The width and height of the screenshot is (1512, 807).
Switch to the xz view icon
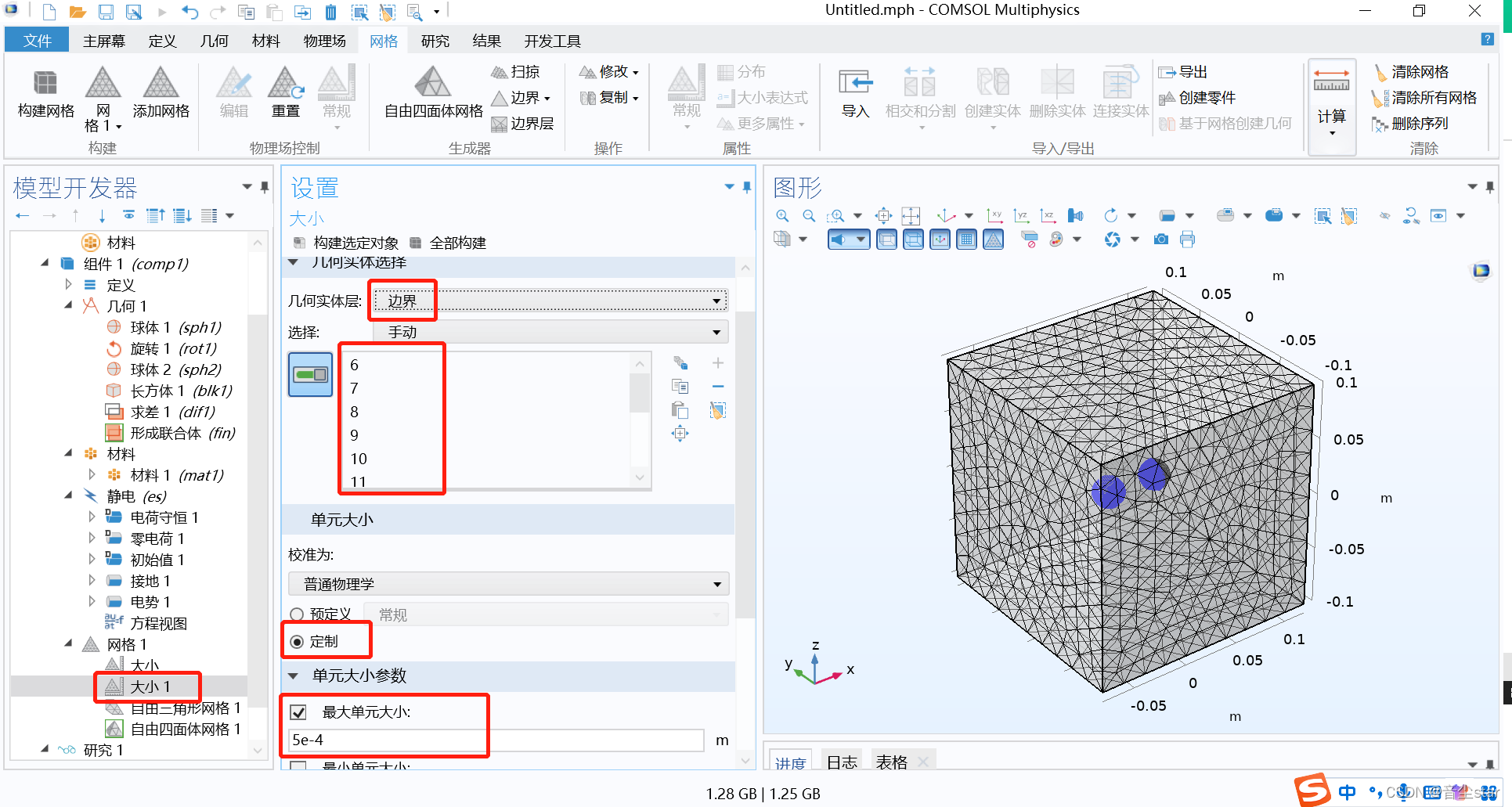click(x=1048, y=215)
